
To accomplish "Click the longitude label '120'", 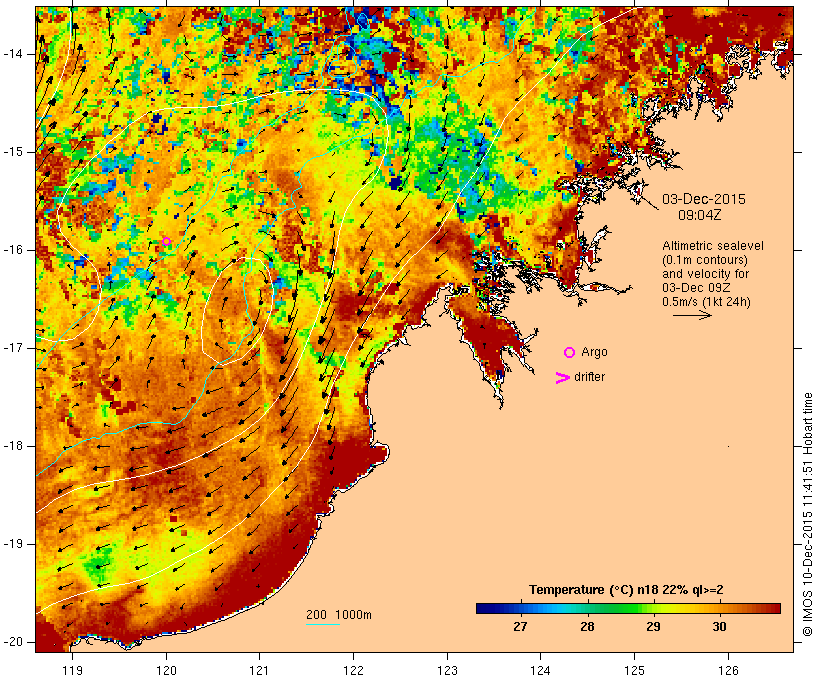I will pyautogui.click(x=166, y=670).
